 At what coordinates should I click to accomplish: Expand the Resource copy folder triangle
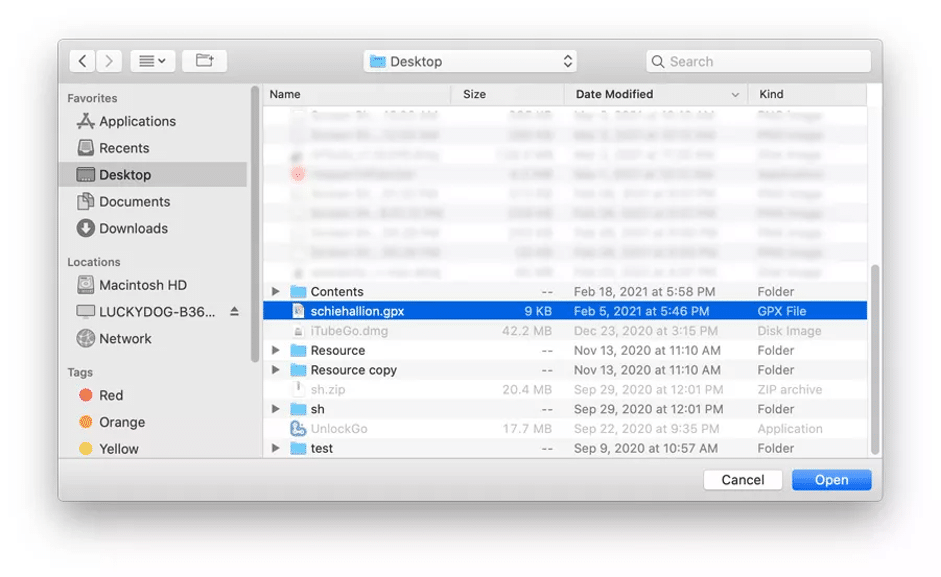tap(276, 370)
